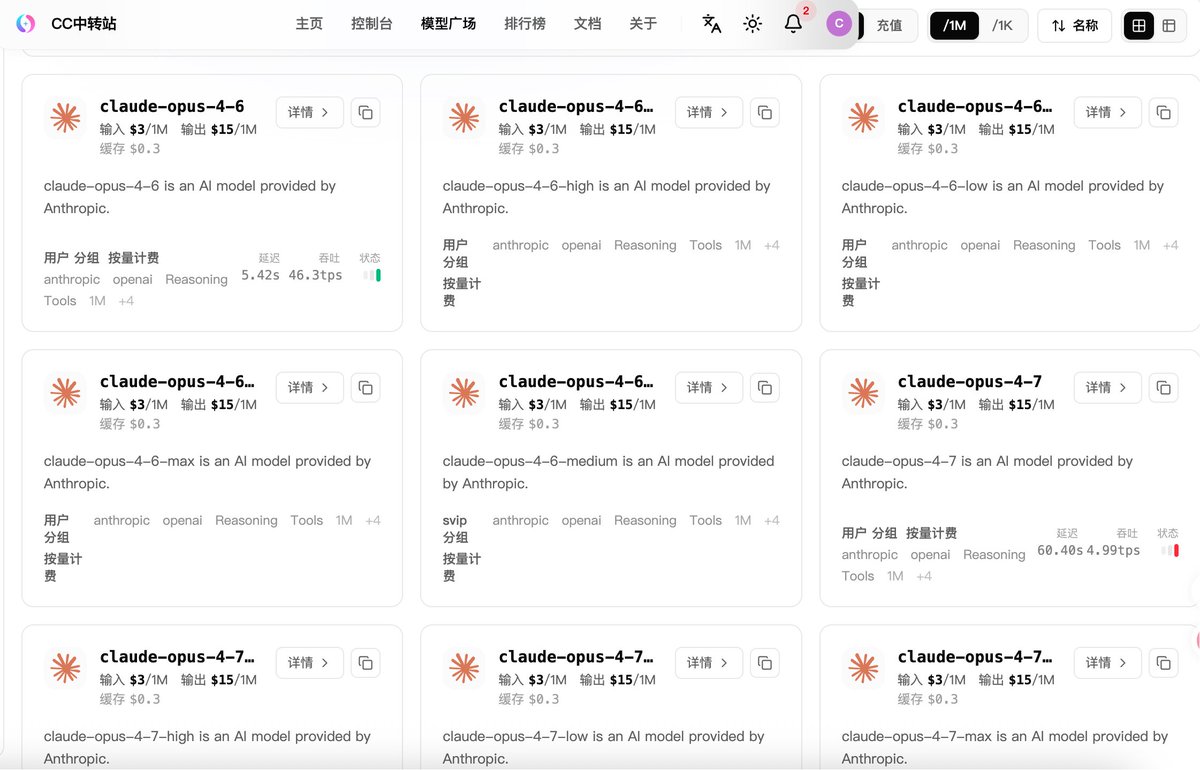Open 关于 in top navigation
1200x770 pixels.
click(x=643, y=24)
